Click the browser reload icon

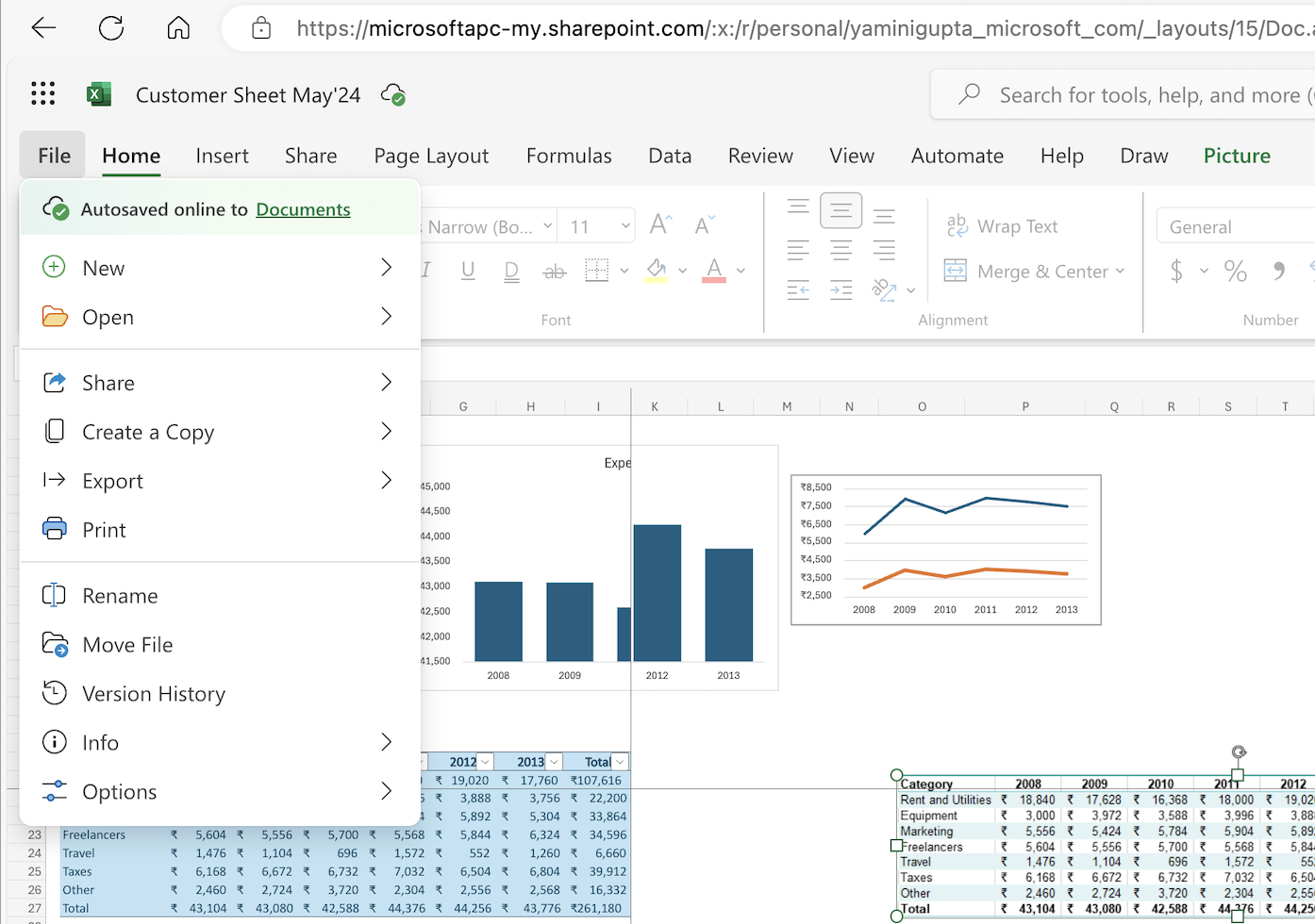[x=111, y=28]
